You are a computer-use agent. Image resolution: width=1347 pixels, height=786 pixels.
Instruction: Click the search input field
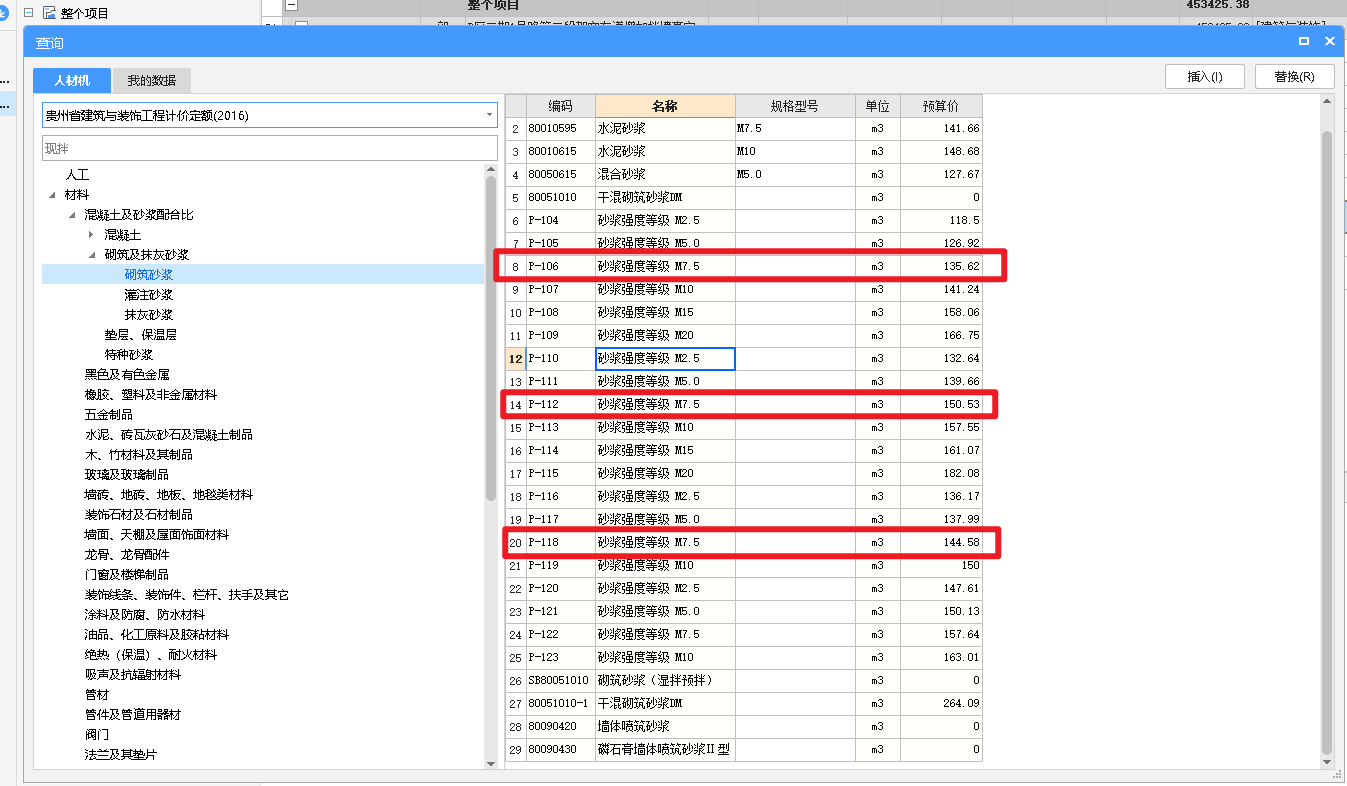(270, 148)
